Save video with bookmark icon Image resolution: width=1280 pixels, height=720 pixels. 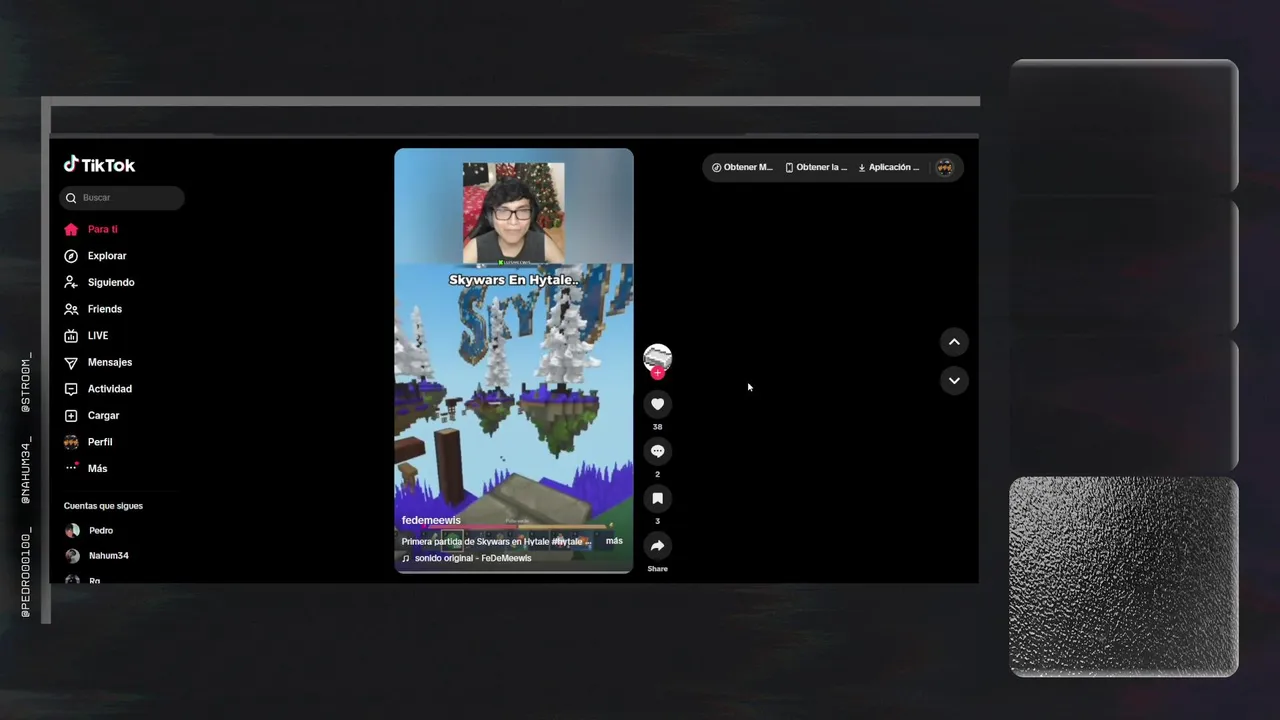(x=657, y=498)
